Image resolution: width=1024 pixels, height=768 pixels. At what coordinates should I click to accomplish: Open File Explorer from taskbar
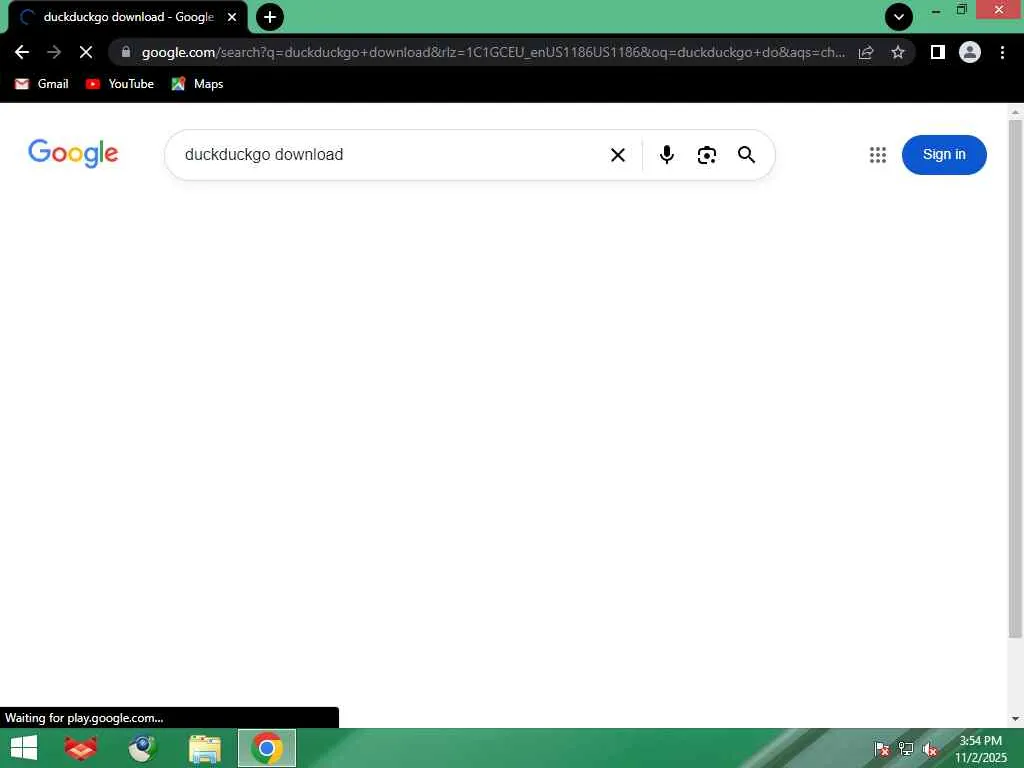tap(204, 748)
